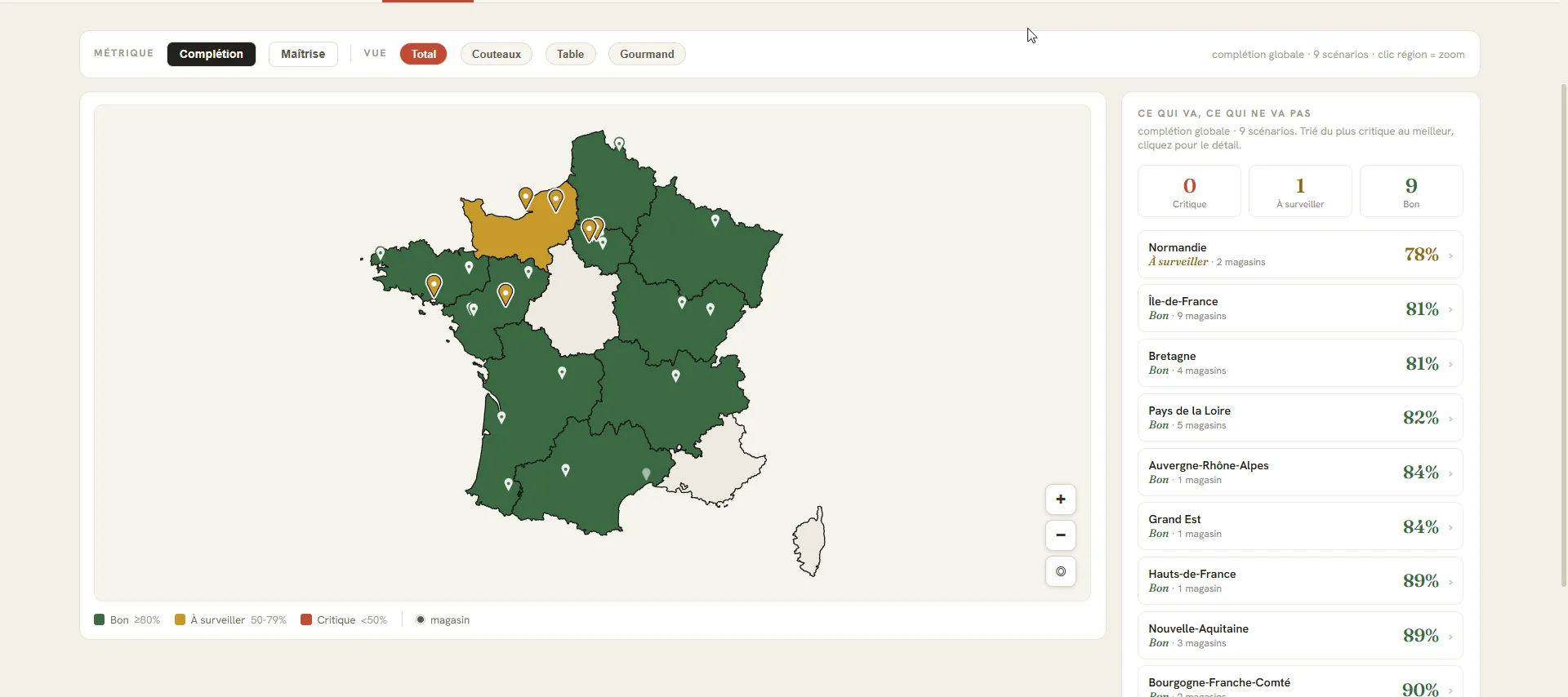This screenshot has width=1568, height=697.
Task: Click the 1 À surveiller summary card
Action: point(1300,191)
